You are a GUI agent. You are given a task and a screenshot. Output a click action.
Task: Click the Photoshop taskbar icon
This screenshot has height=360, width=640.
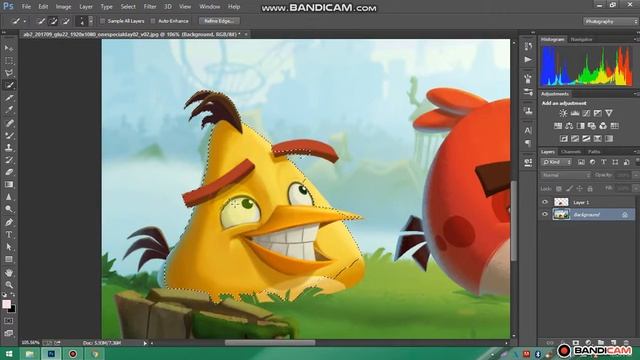pyautogui.click(x=51, y=353)
